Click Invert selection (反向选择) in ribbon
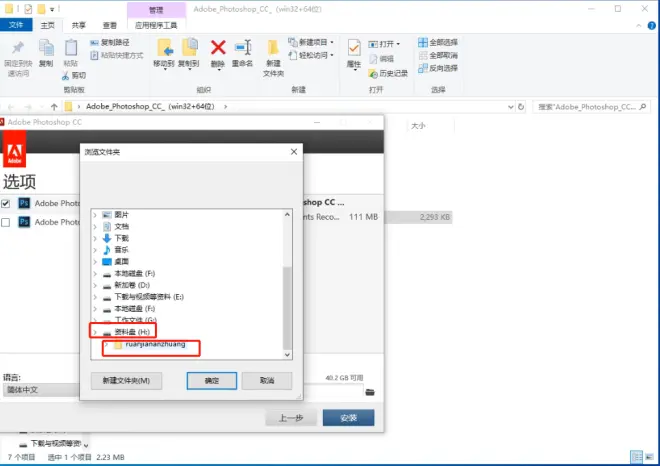Image resolution: width=660 pixels, height=466 pixels. point(438,68)
